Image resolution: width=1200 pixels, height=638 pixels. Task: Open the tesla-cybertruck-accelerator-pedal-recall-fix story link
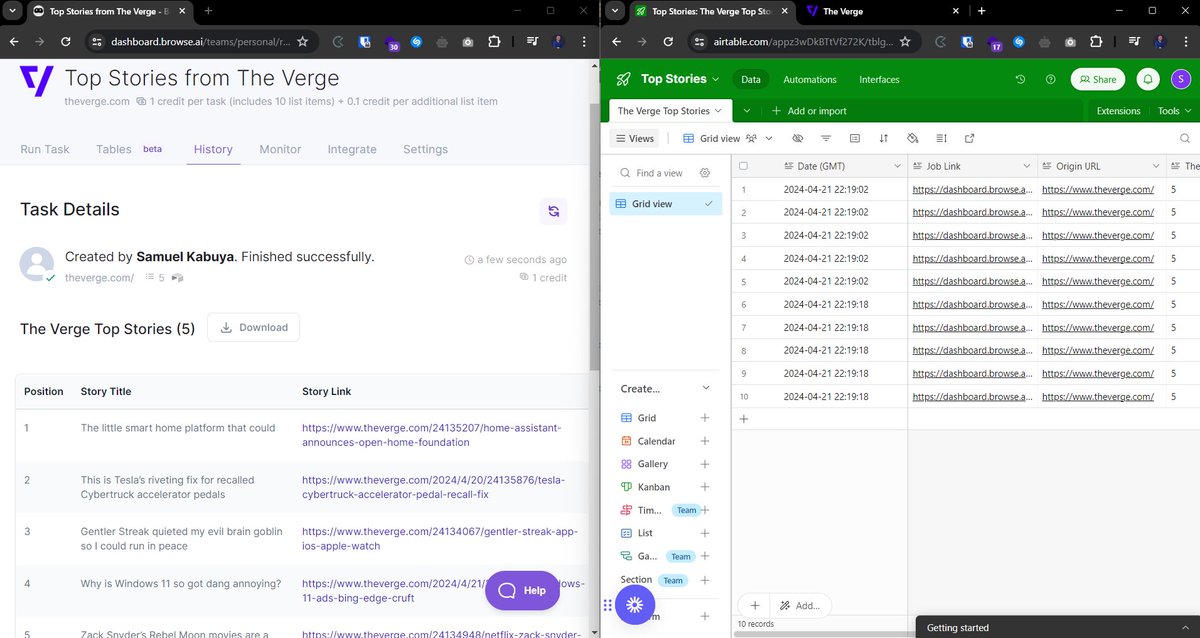tap(433, 487)
